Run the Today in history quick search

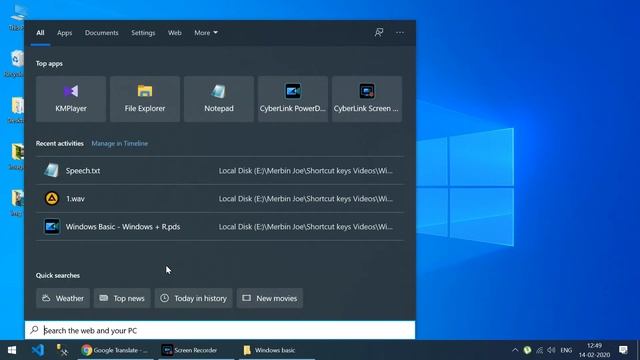[x=193, y=298]
